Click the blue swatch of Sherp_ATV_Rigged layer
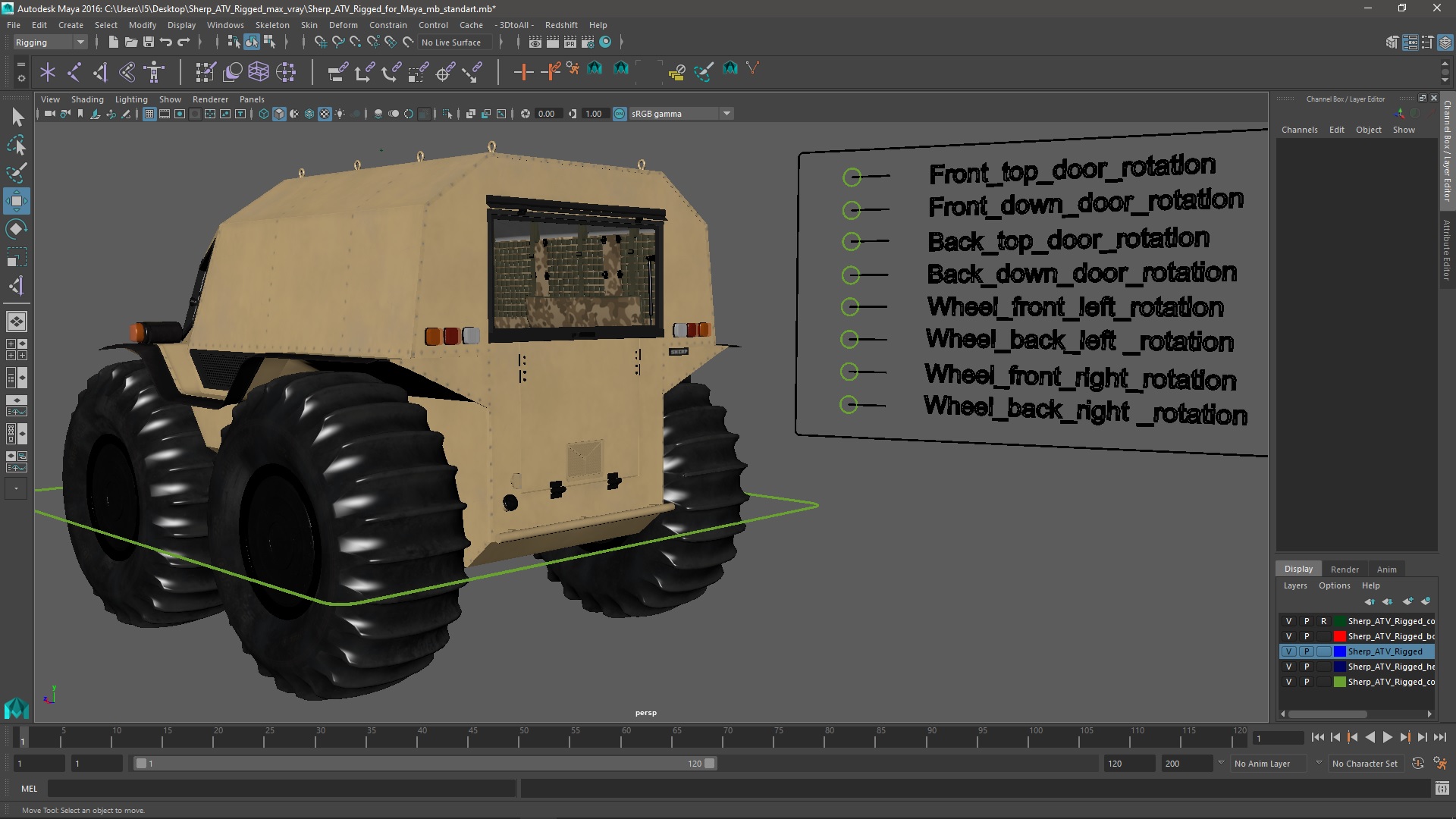Screen dimensions: 1456x819 (x=1339, y=651)
